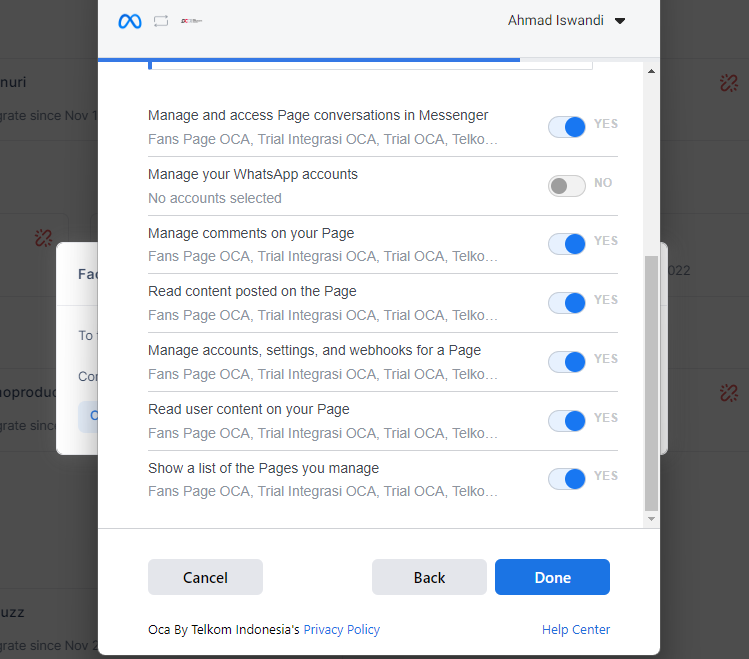The height and width of the screenshot is (659, 749).
Task: Disable Manage and access Page conversations in Messenger
Action: coord(567,127)
